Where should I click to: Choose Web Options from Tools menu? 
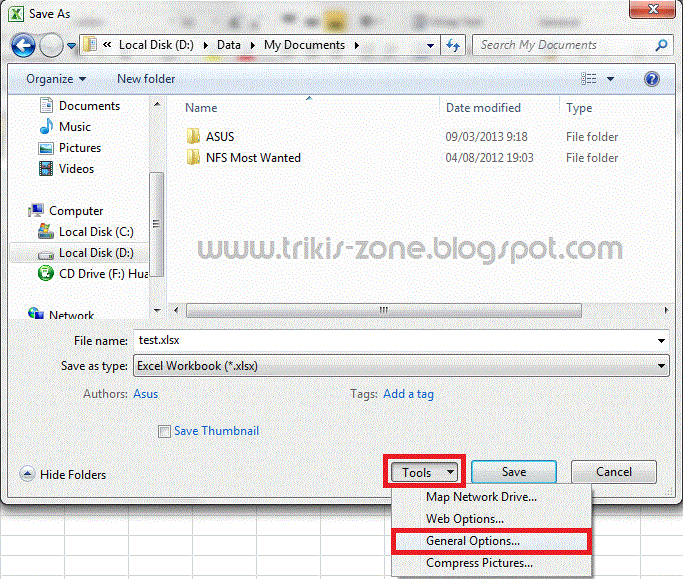coord(465,519)
